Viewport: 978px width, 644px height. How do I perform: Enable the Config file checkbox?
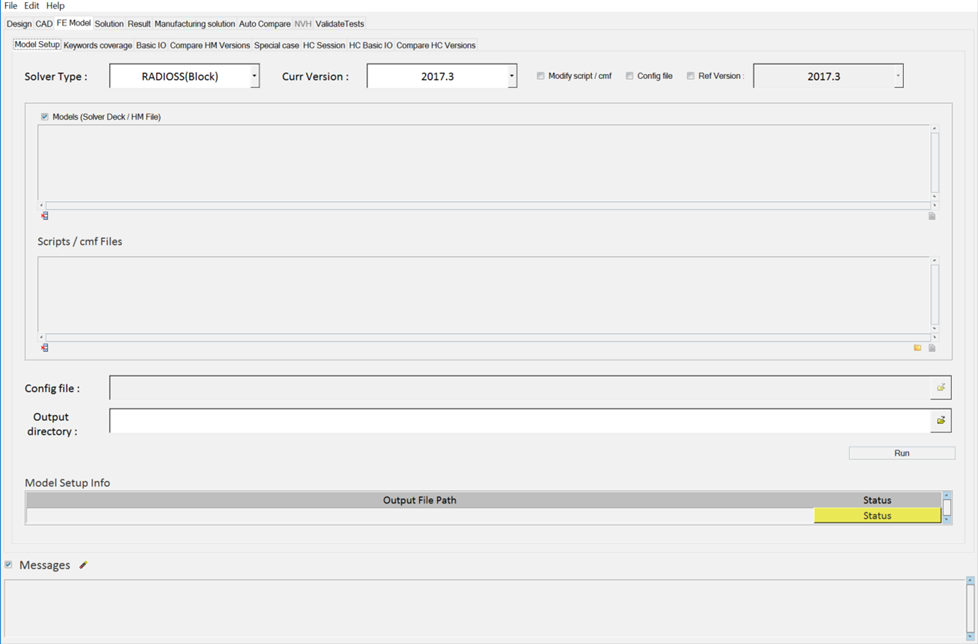629,76
